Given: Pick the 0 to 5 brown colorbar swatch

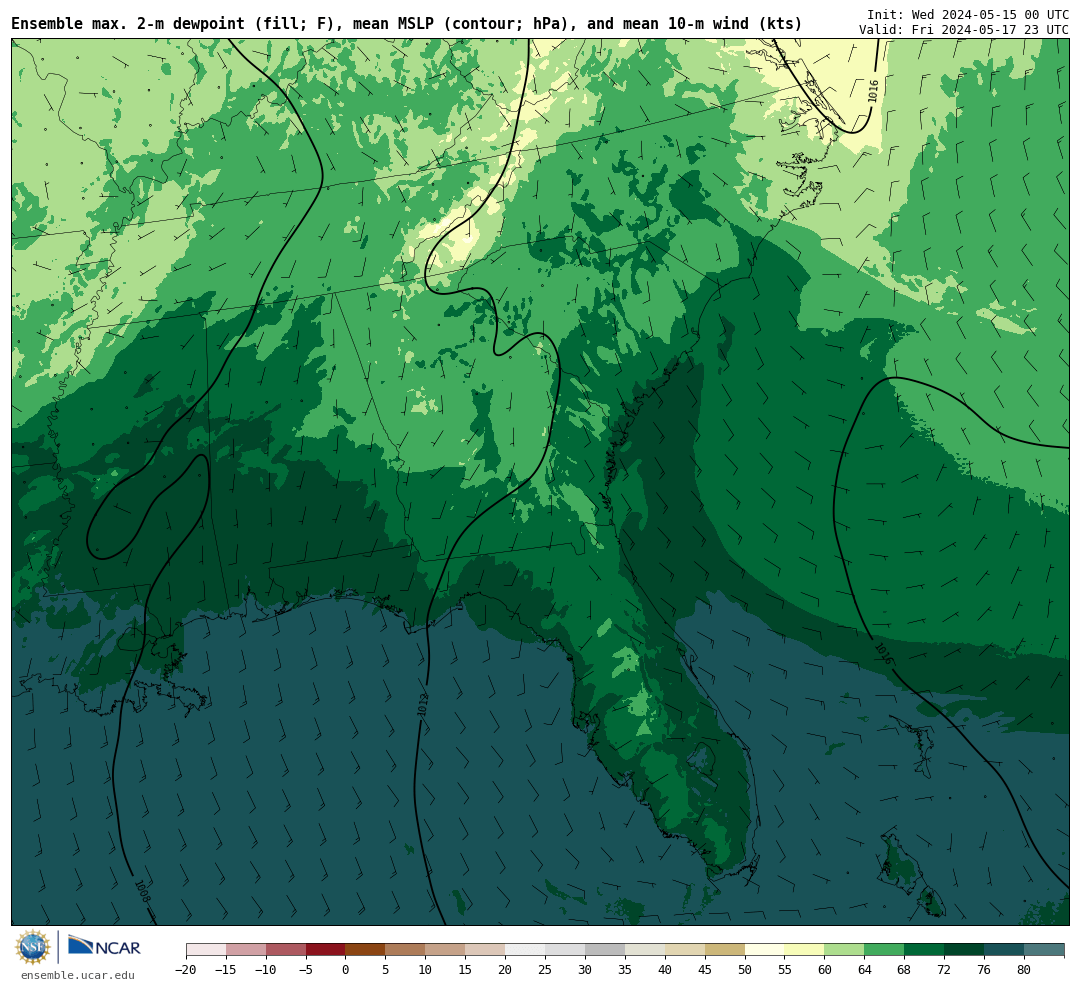Looking at the screenshot, I should pos(366,949).
